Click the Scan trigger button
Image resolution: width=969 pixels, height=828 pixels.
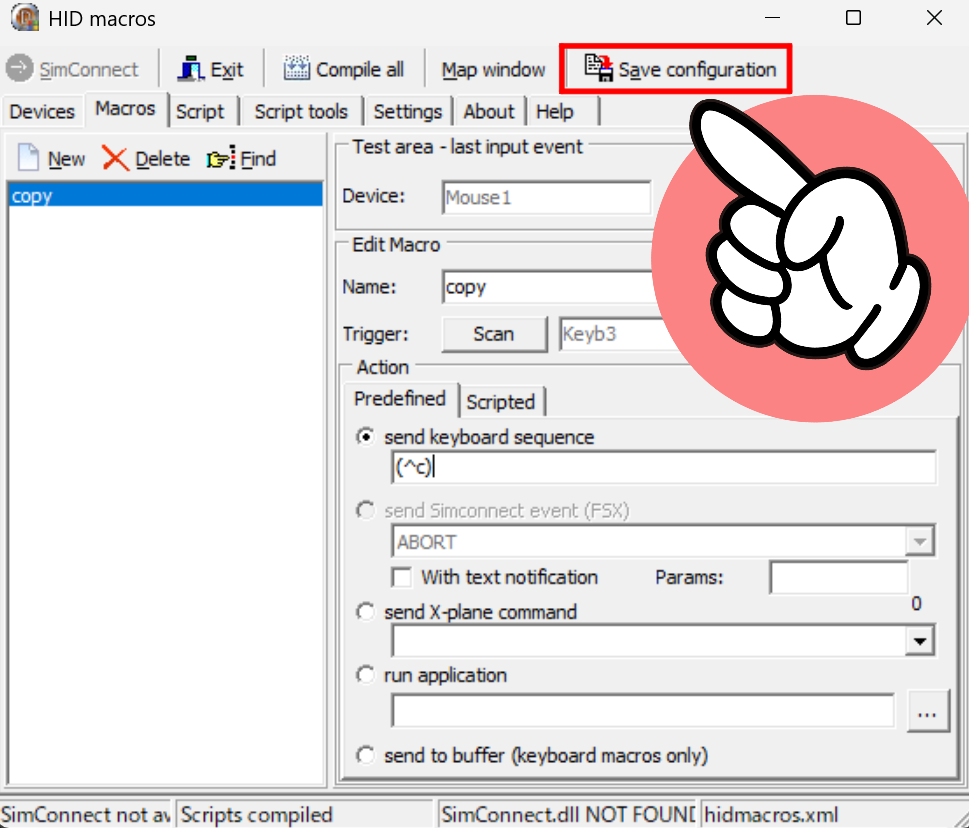(x=494, y=334)
